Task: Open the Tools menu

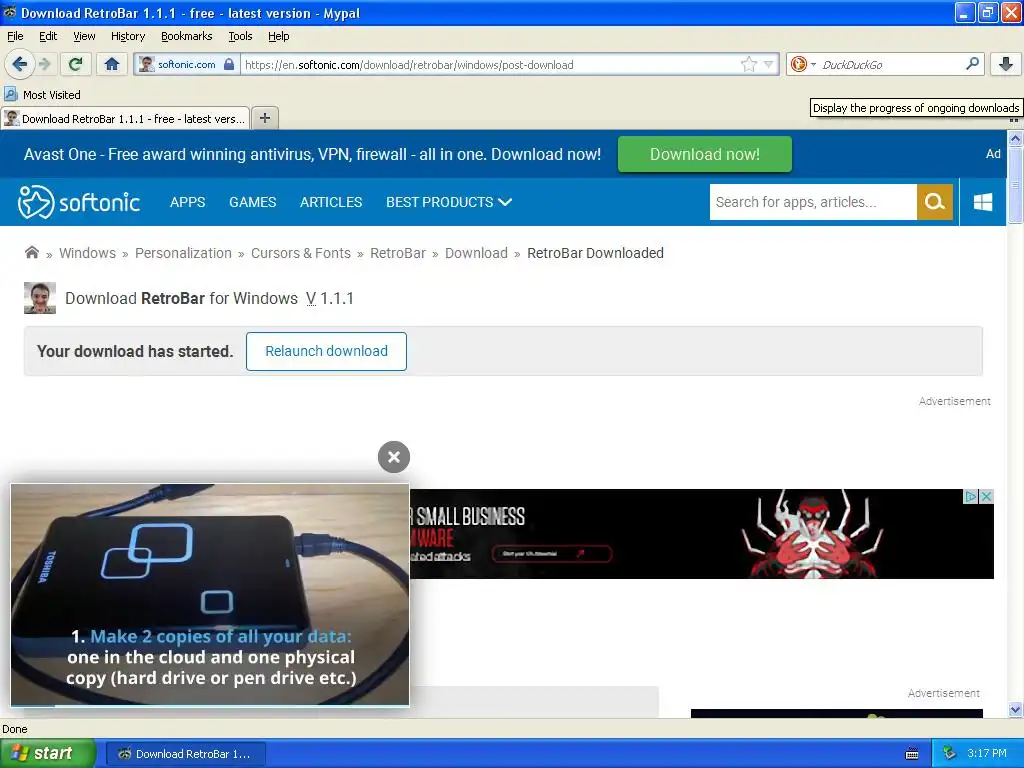Action: 240,36
